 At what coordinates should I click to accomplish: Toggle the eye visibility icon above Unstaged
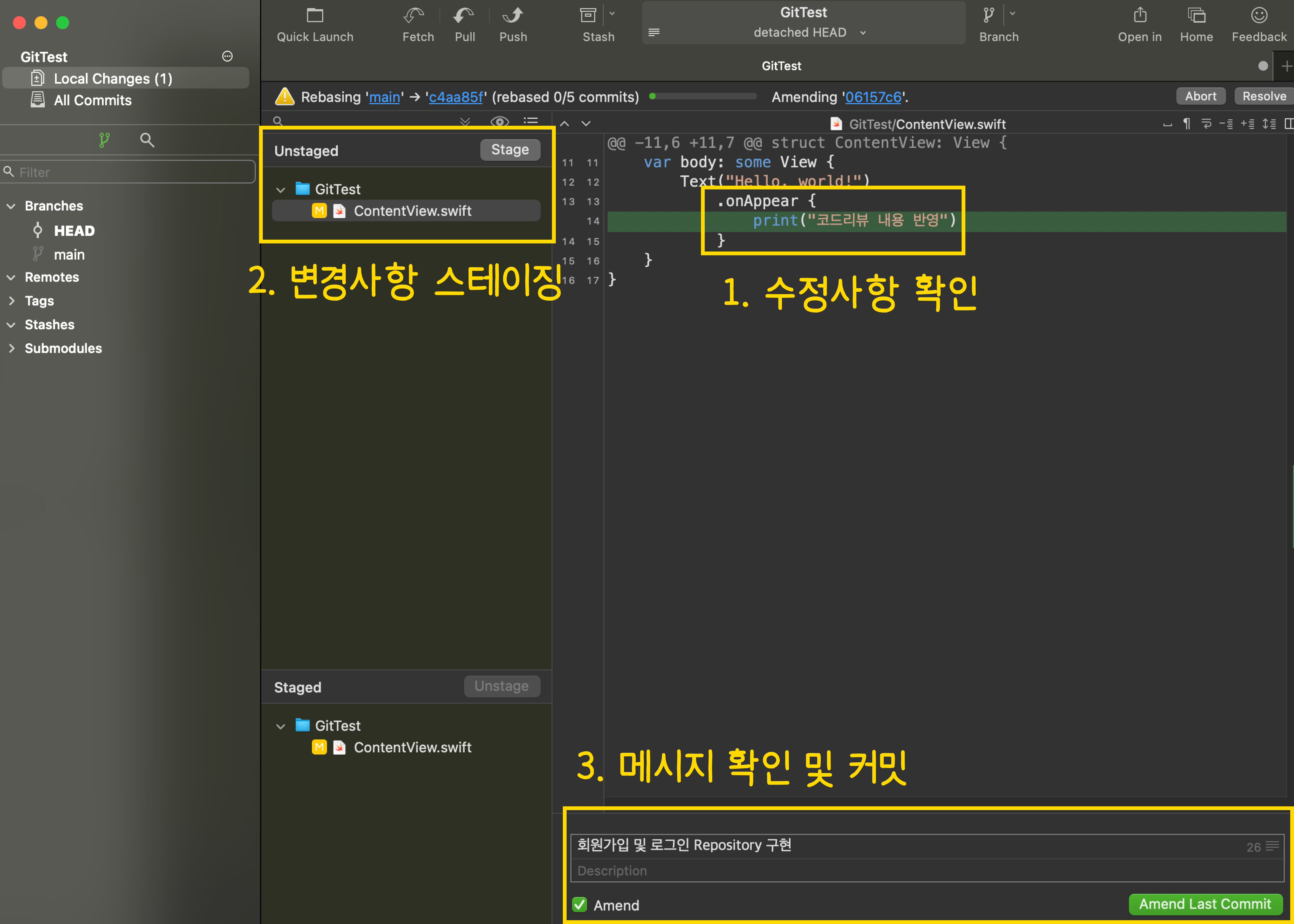click(x=499, y=121)
